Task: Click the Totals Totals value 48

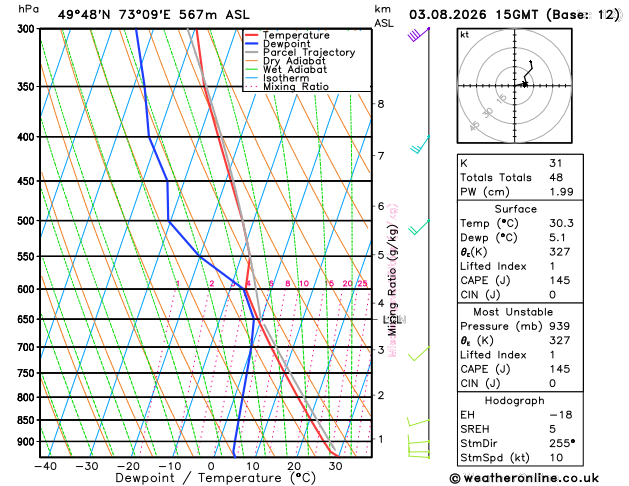Action: point(556,177)
